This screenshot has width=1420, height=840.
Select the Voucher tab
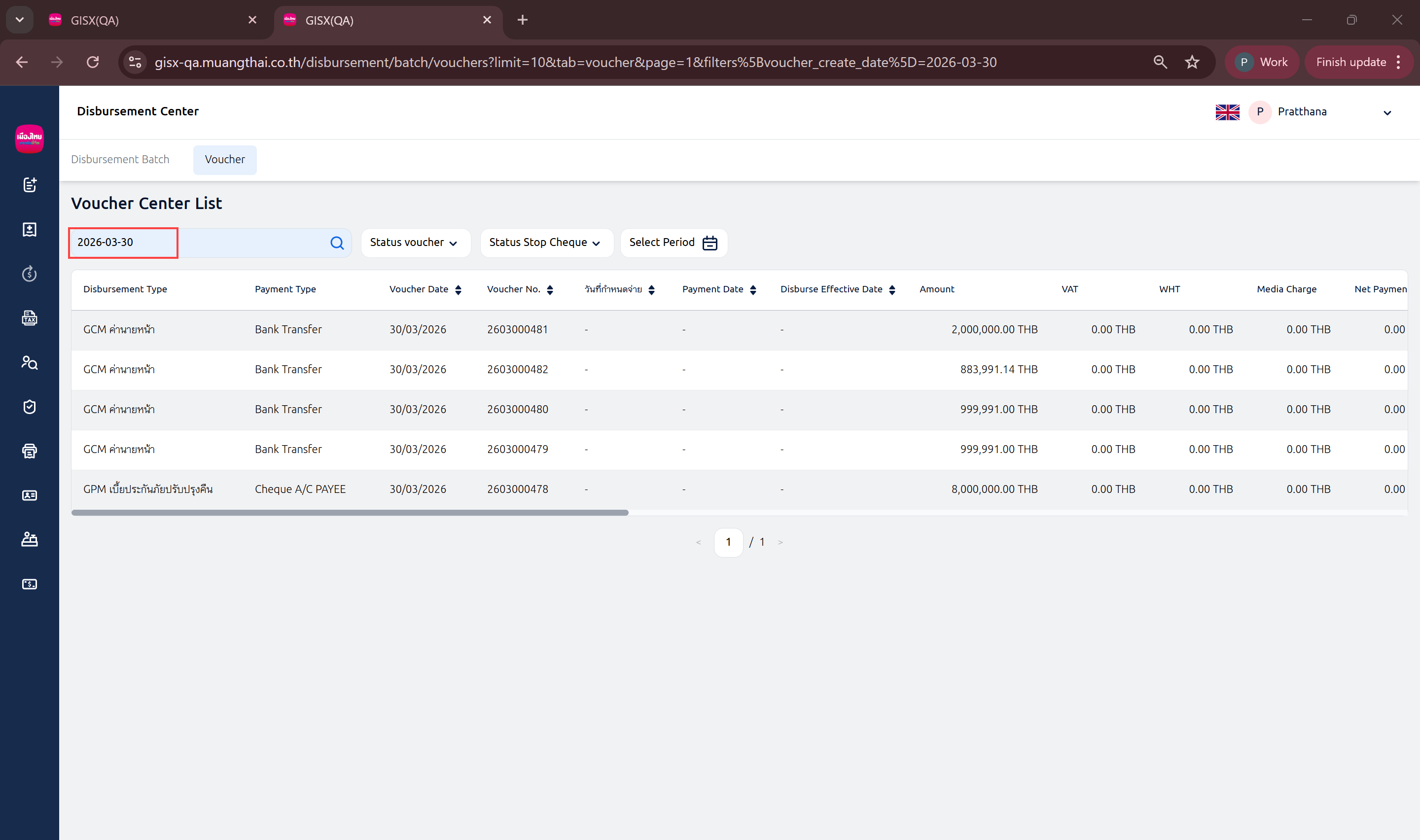pyautogui.click(x=225, y=160)
